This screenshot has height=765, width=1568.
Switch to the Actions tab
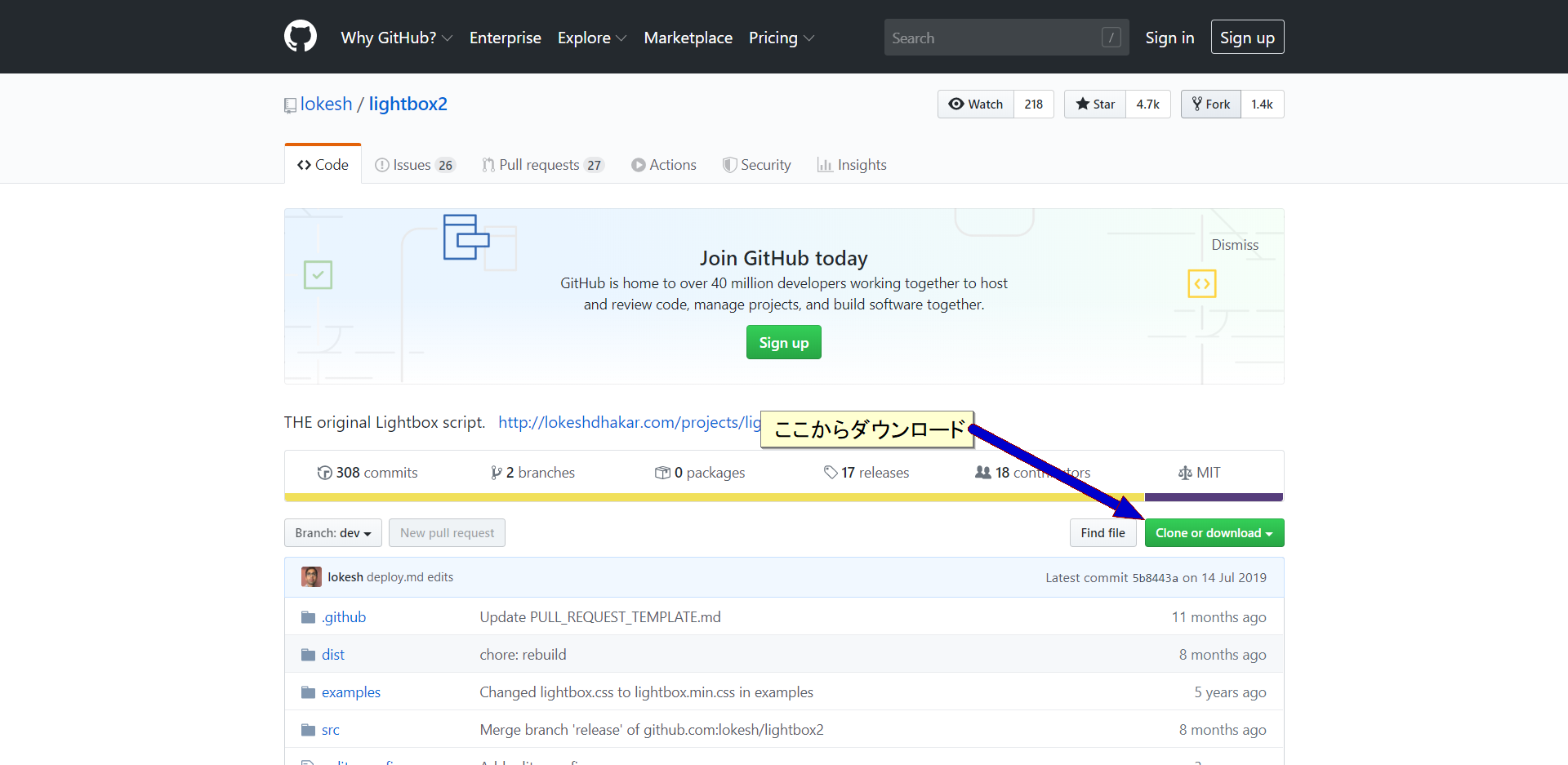click(664, 165)
